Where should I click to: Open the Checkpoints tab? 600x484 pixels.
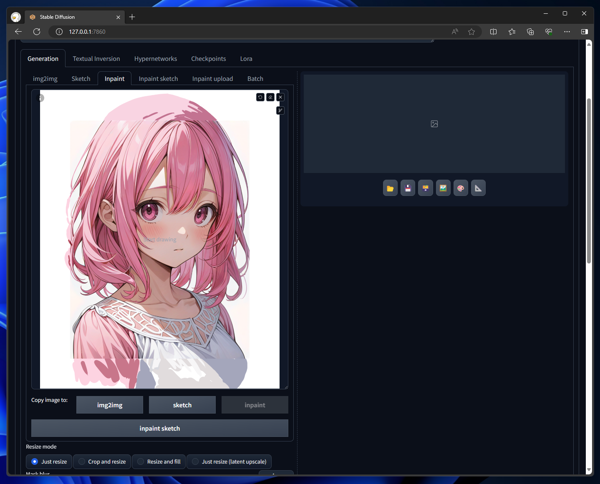coord(209,59)
